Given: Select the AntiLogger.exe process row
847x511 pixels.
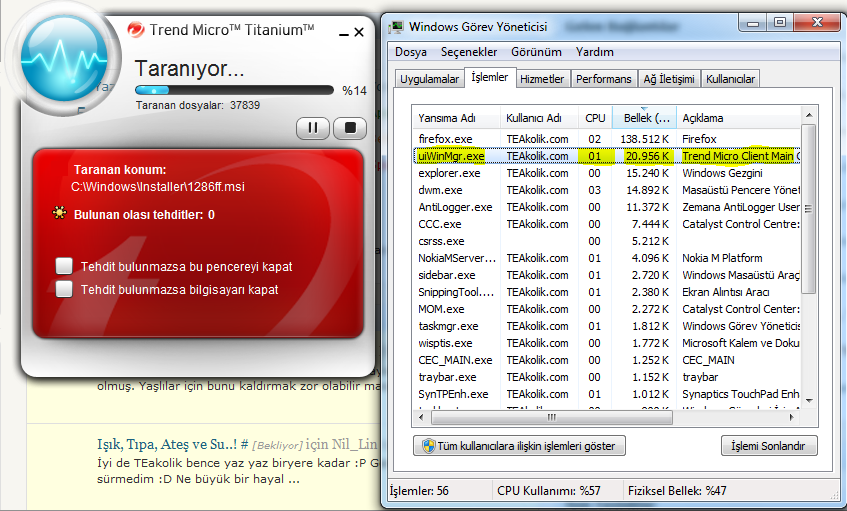Looking at the screenshot, I should pos(607,207).
